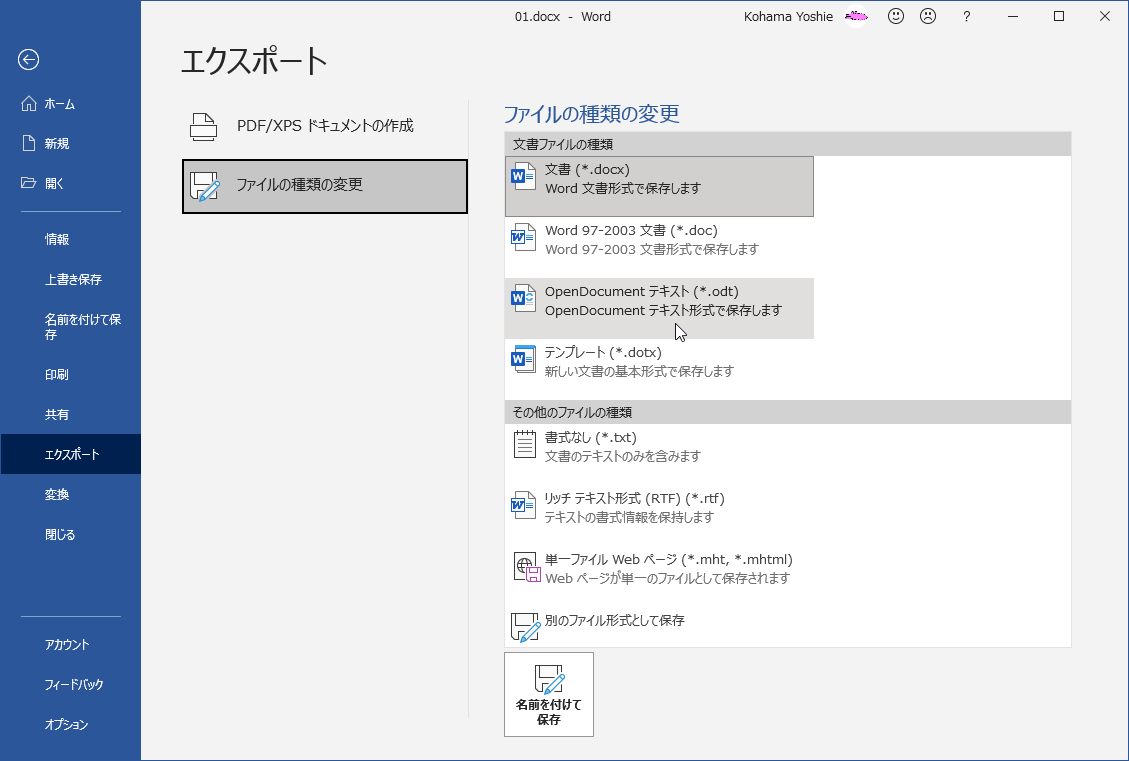Select Word 97-2003 文書 (*.doc) file type
The width and height of the screenshot is (1129, 761).
pyautogui.click(x=660, y=247)
